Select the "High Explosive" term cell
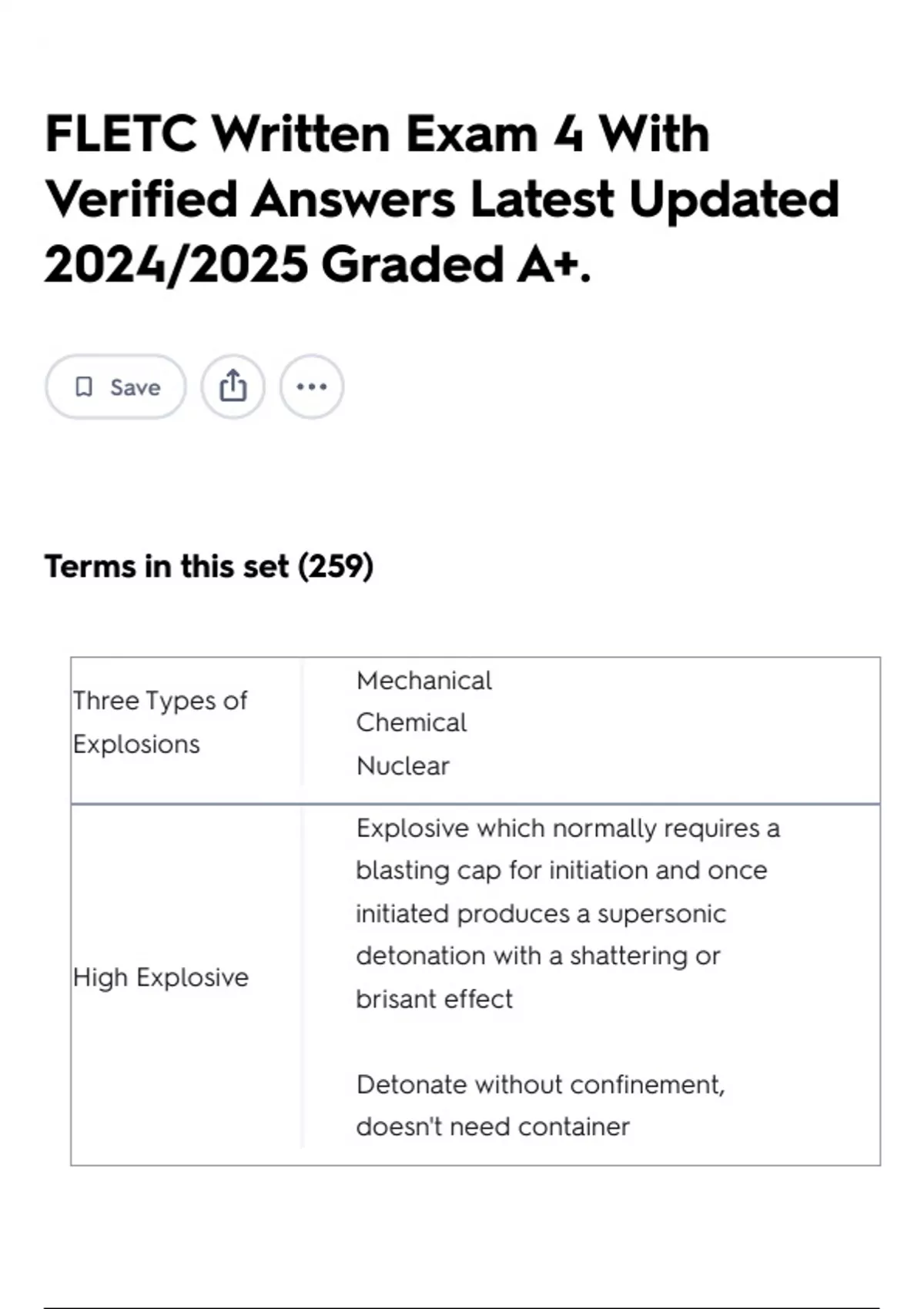This screenshot has height=1309, width=924. tap(161, 977)
